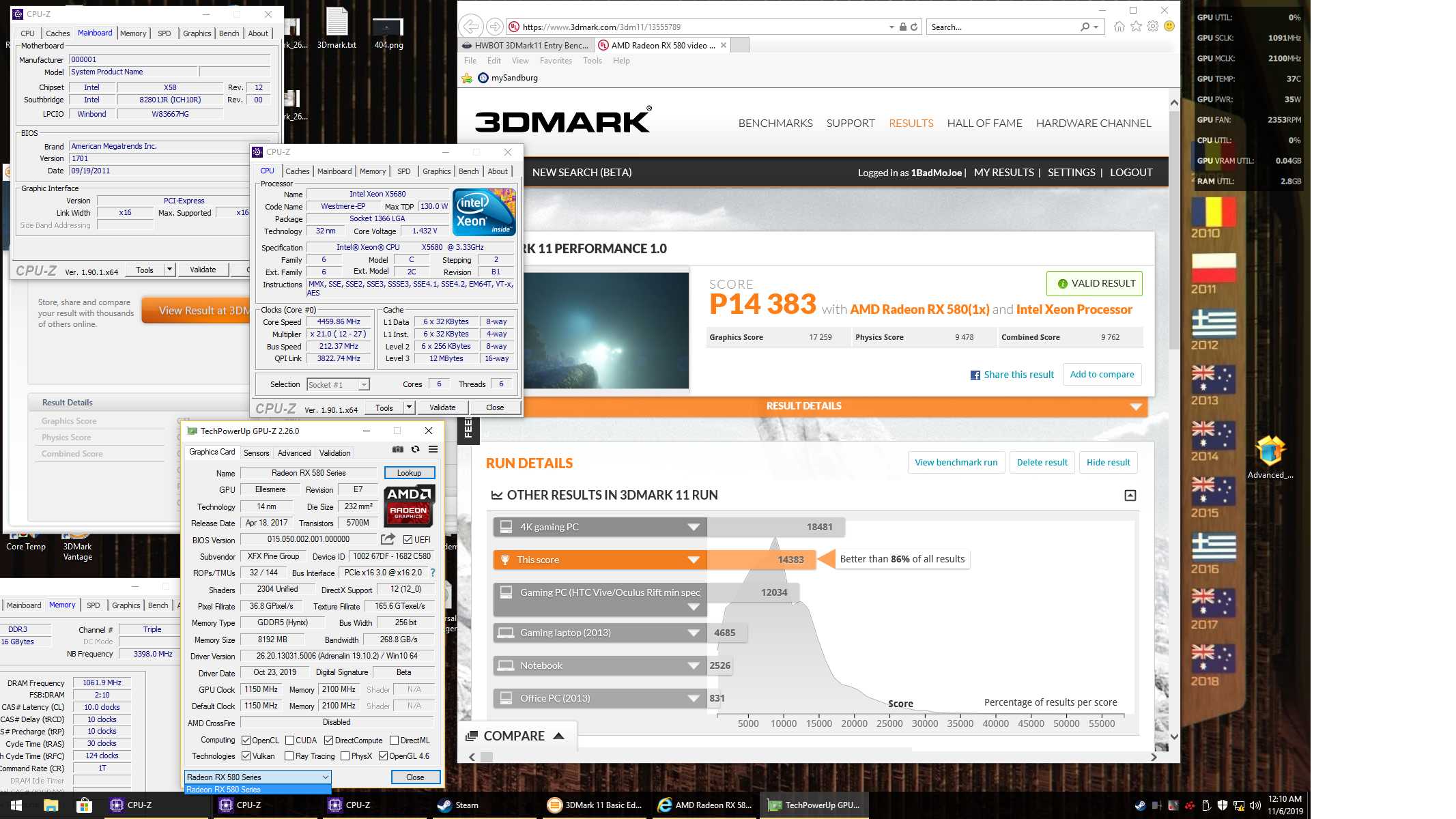1456x819 pixels.
Task: Click the yellow smiley feedback icon
Action: (1169, 26)
